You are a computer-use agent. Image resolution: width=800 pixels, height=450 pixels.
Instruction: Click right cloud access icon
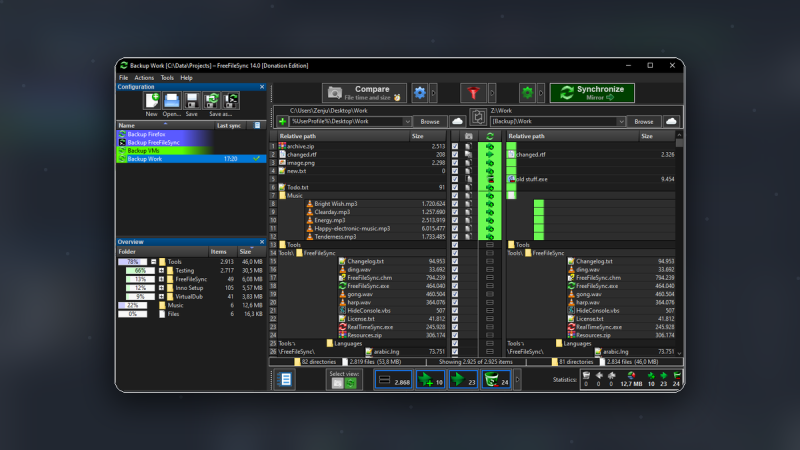tap(671, 121)
